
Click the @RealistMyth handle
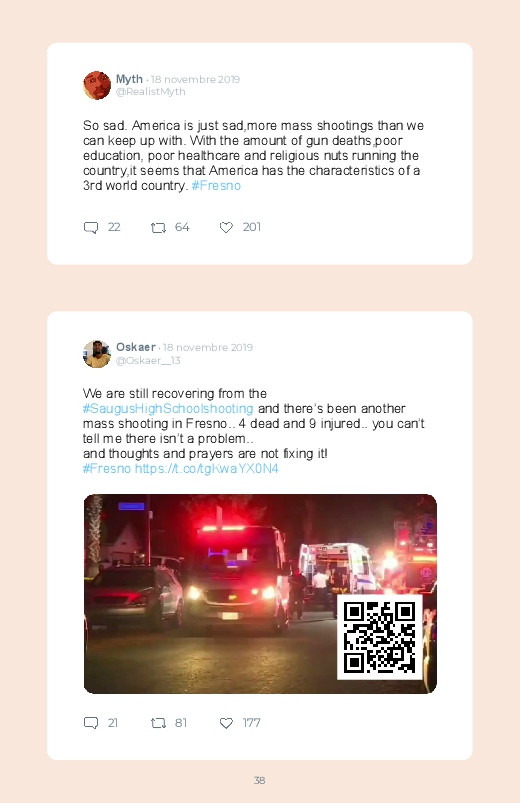[151, 92]
